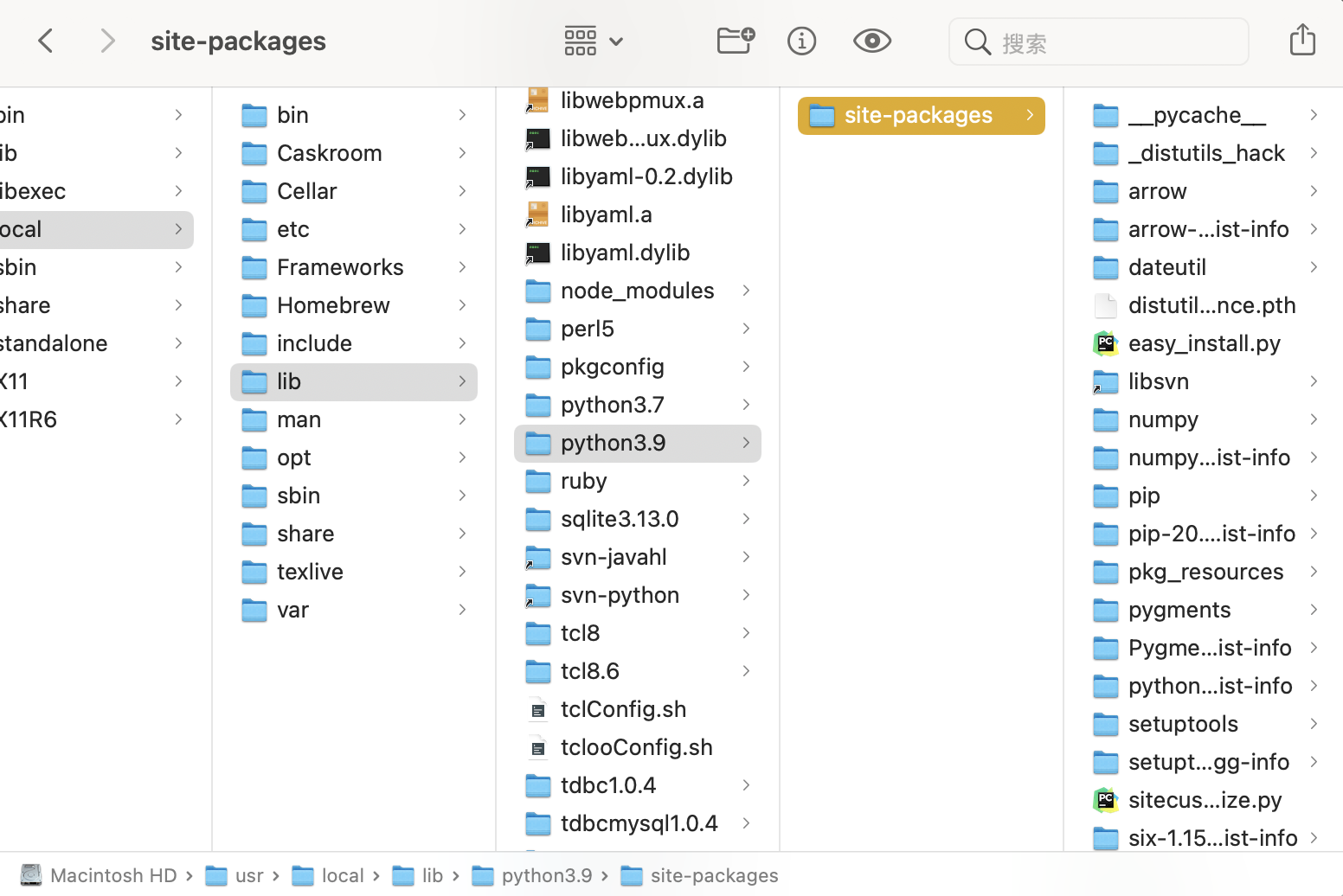Jump to Macintosh HD in path bar

click(x=112, y=876)
